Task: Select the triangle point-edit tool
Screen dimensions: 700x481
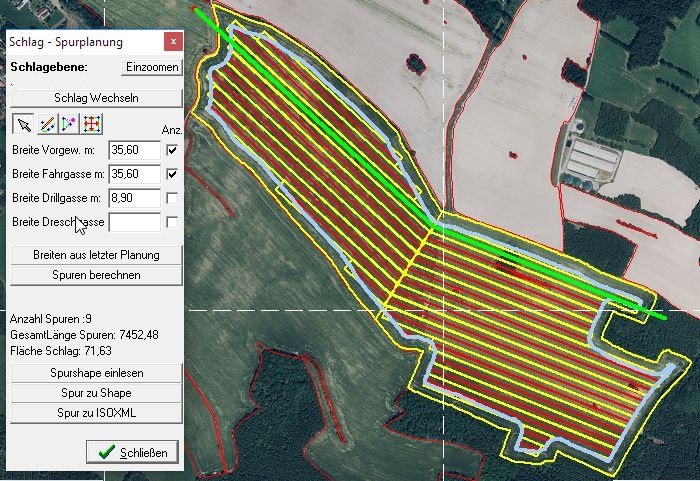Action: (68, 124)
